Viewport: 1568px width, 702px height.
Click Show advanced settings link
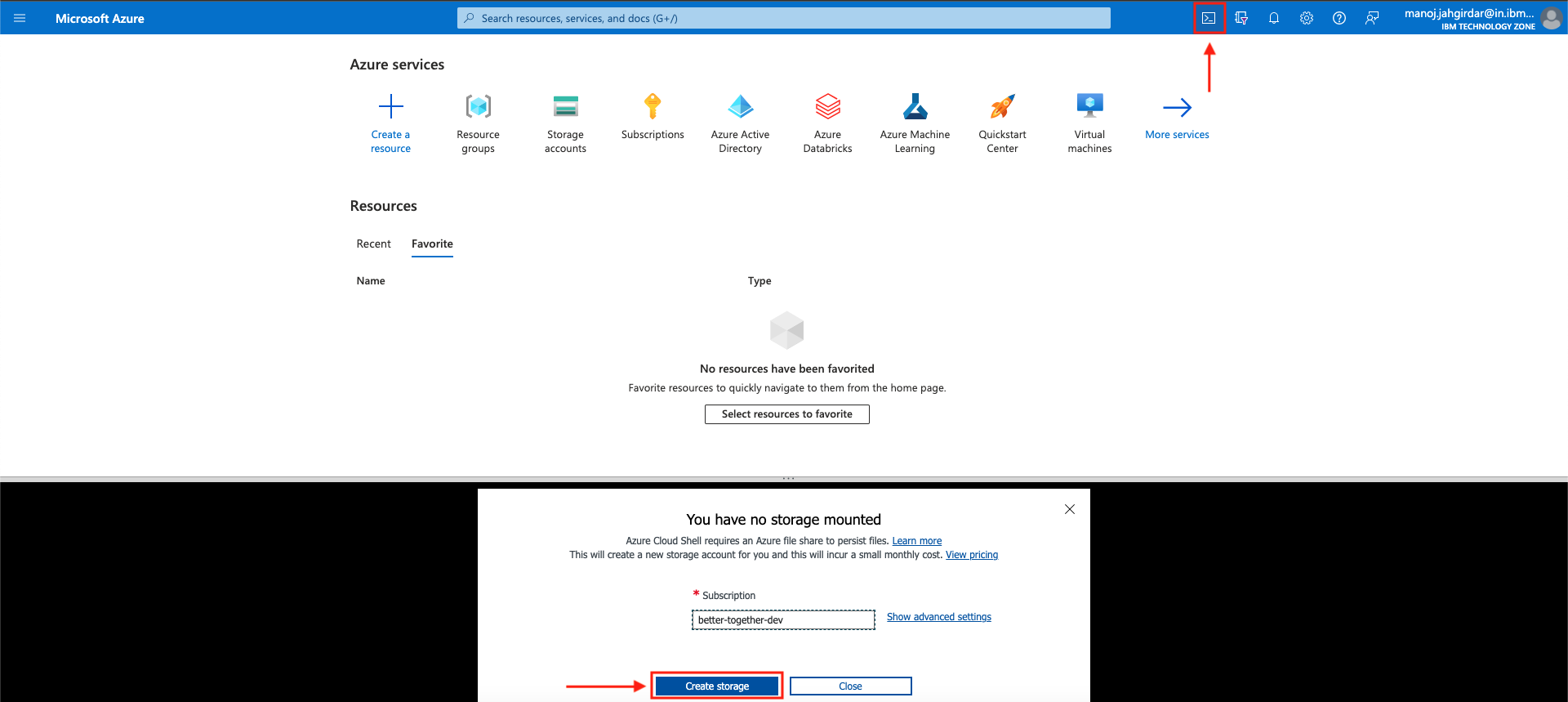pos(939,617)
